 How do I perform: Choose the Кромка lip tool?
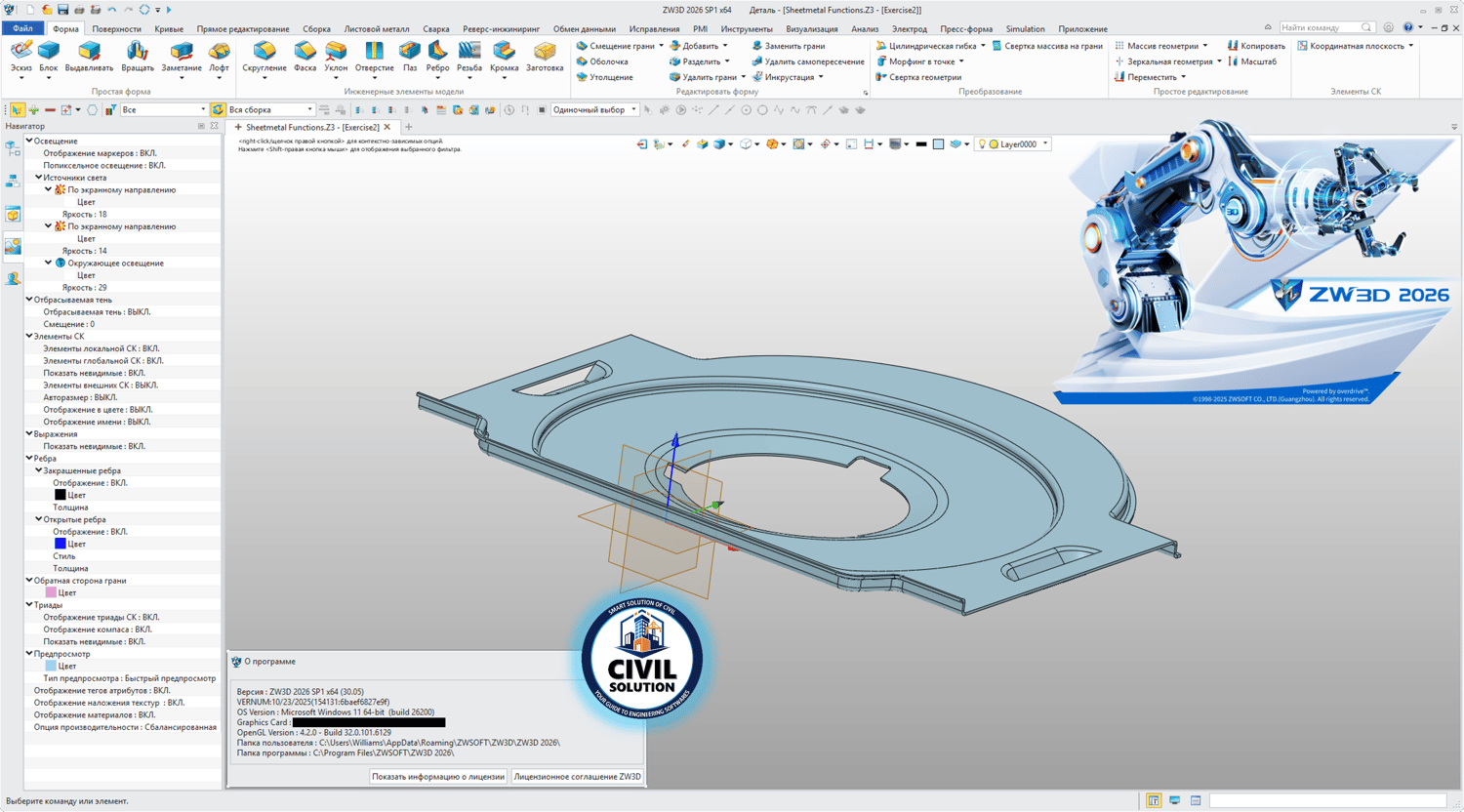(505, 57)
